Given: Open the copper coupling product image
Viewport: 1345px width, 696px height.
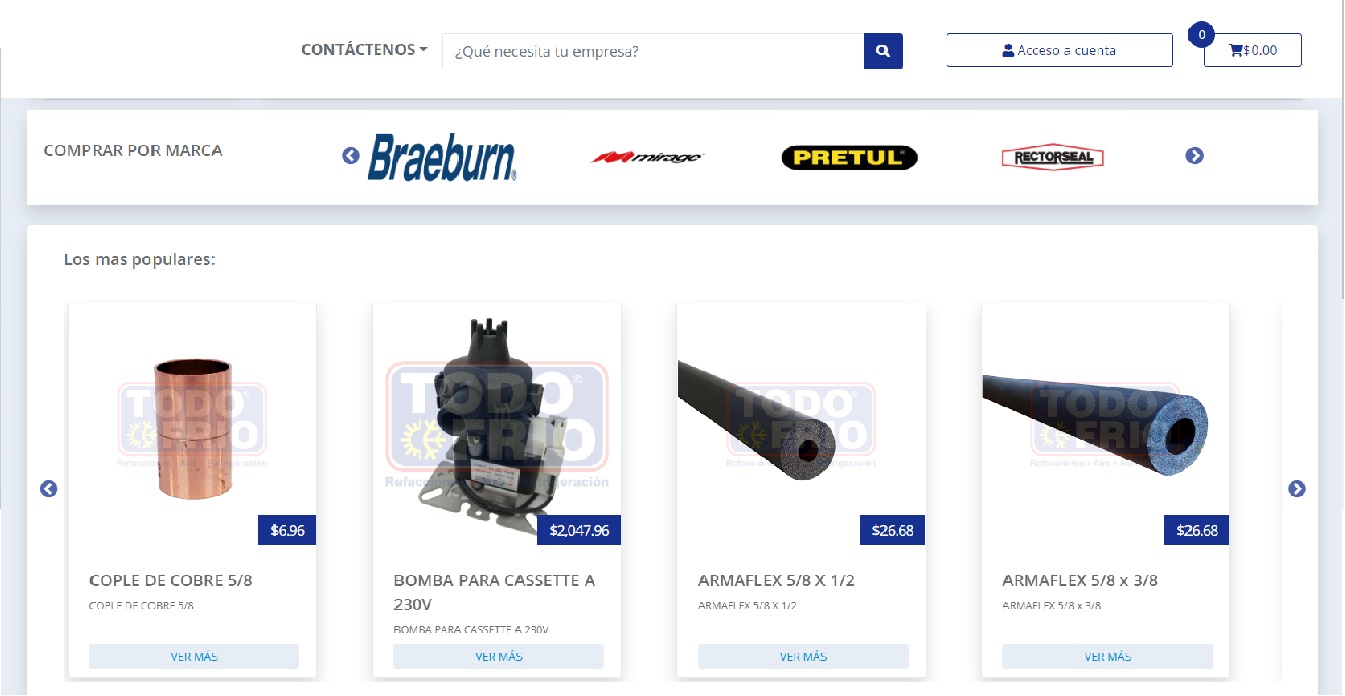Looking at the screenshot, I should click(x=192, y=428).
